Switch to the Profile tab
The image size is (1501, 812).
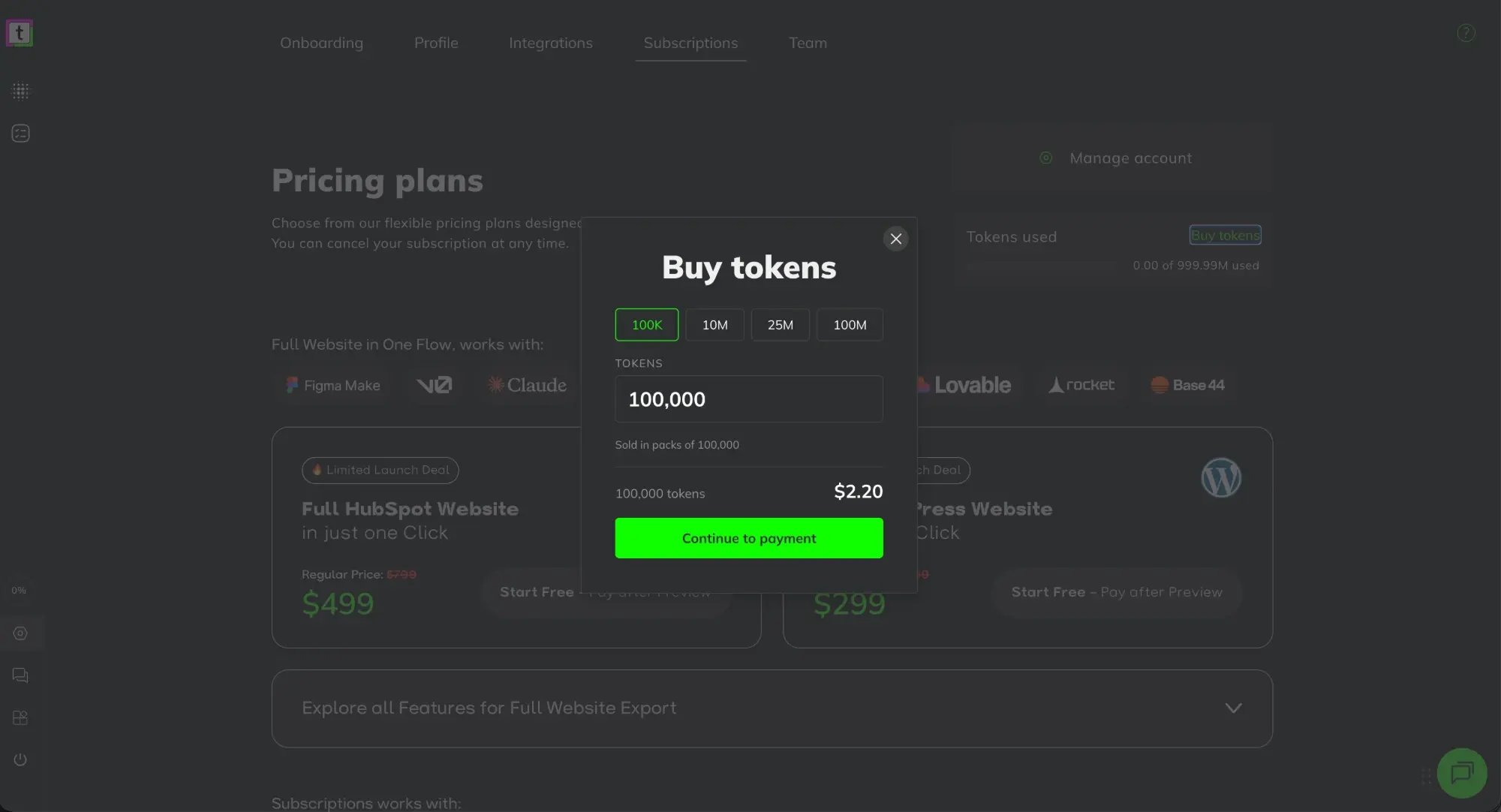[436, 43]
